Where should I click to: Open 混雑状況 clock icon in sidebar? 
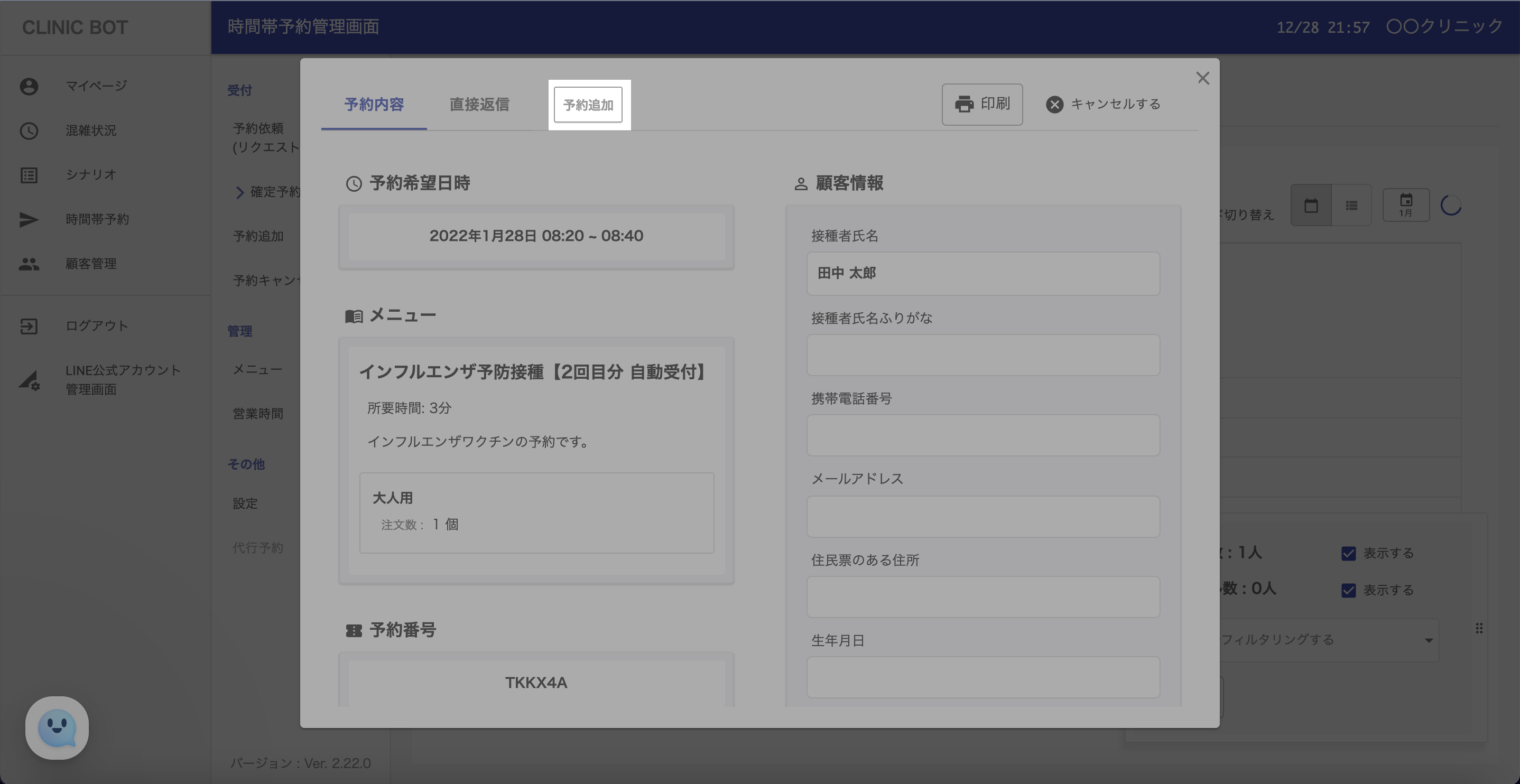coord(29,131)
